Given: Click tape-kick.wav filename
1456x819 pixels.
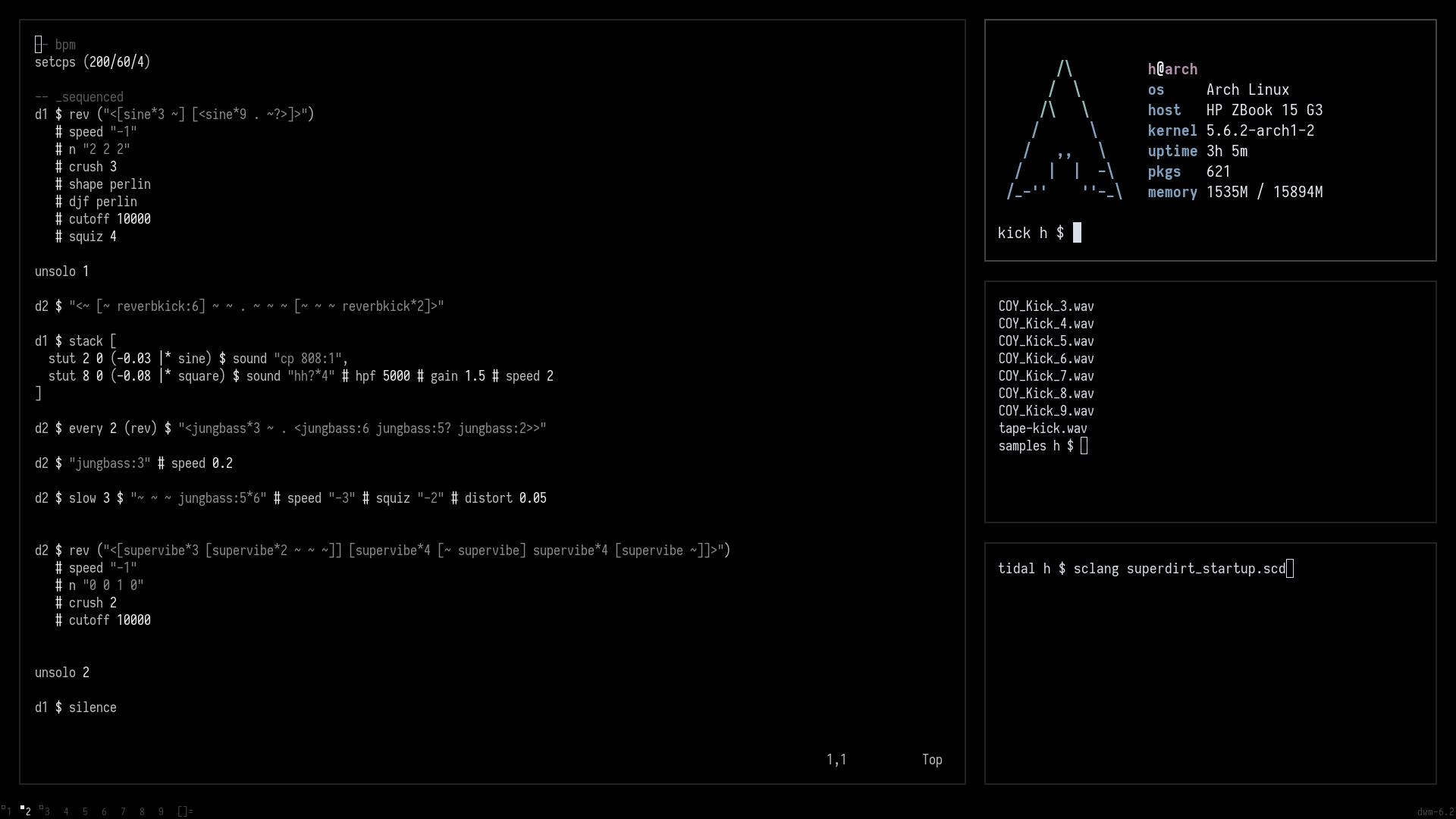Looking at the screenshot, I should pos(1043,428).
